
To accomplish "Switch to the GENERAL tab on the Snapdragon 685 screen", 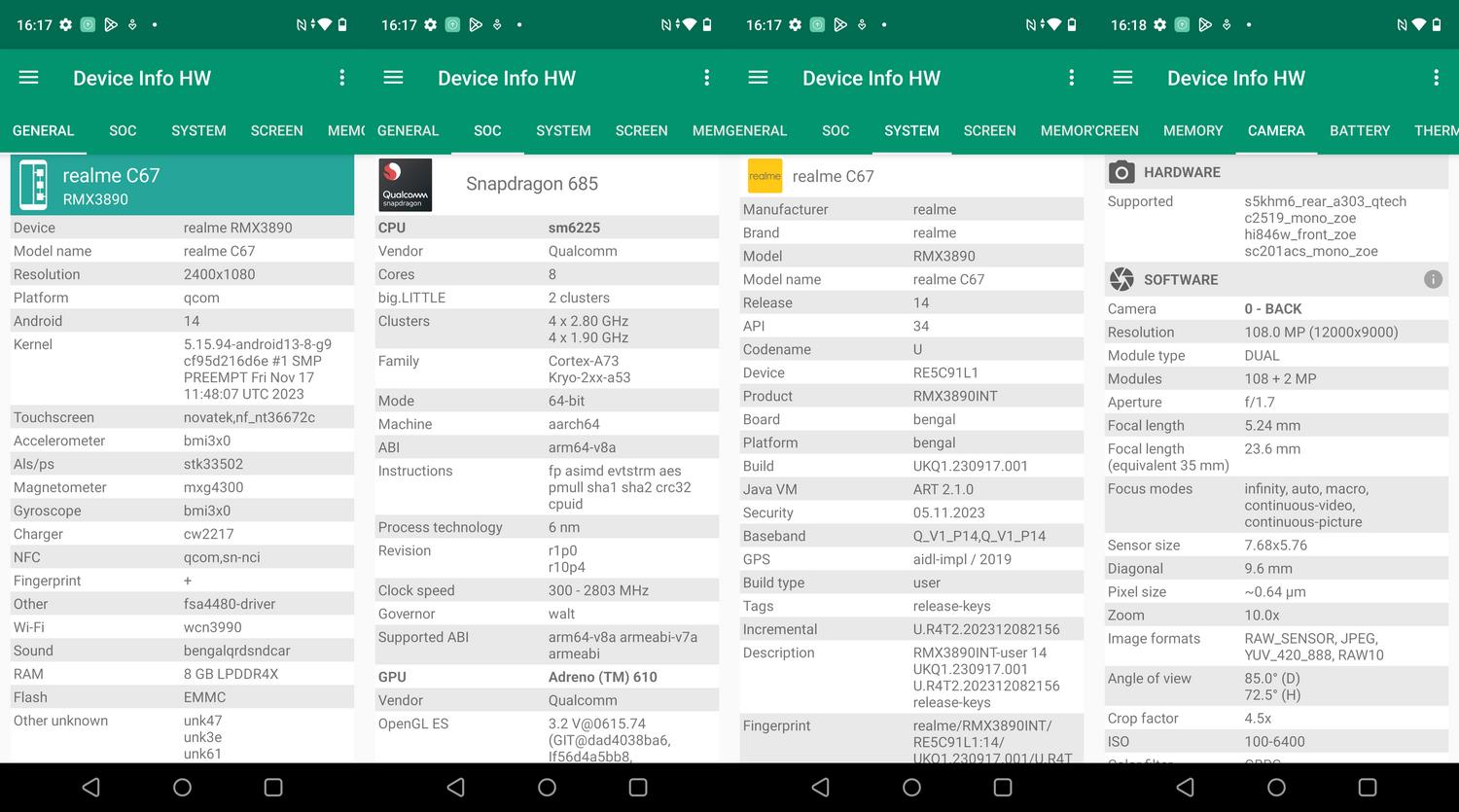I will (x=408, y=130).
